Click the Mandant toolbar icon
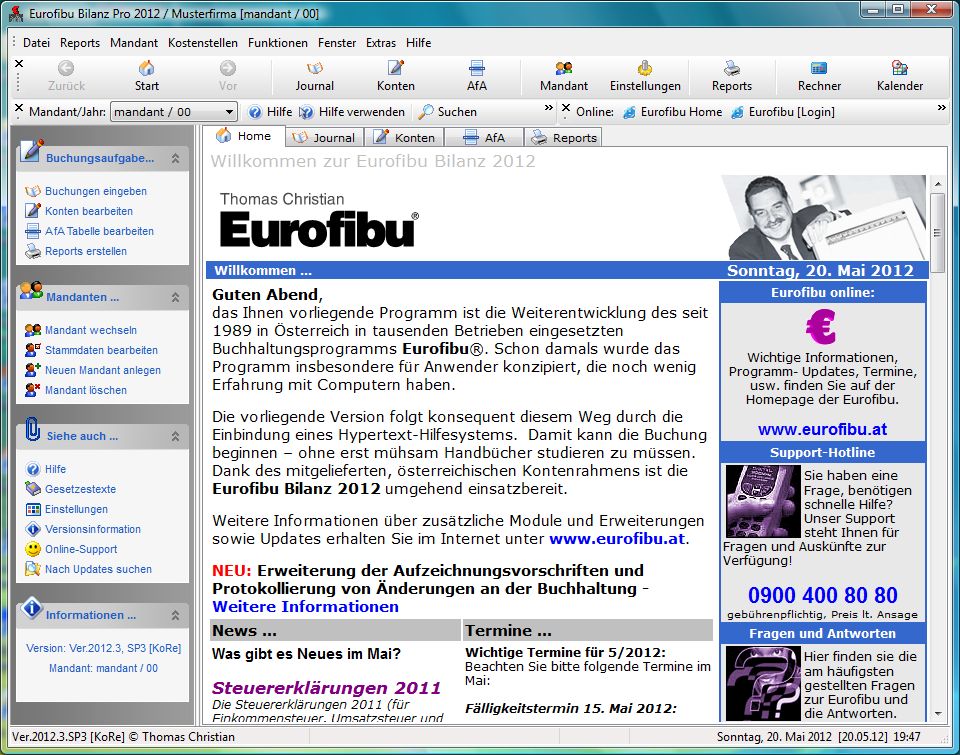 tap(564, 76)
